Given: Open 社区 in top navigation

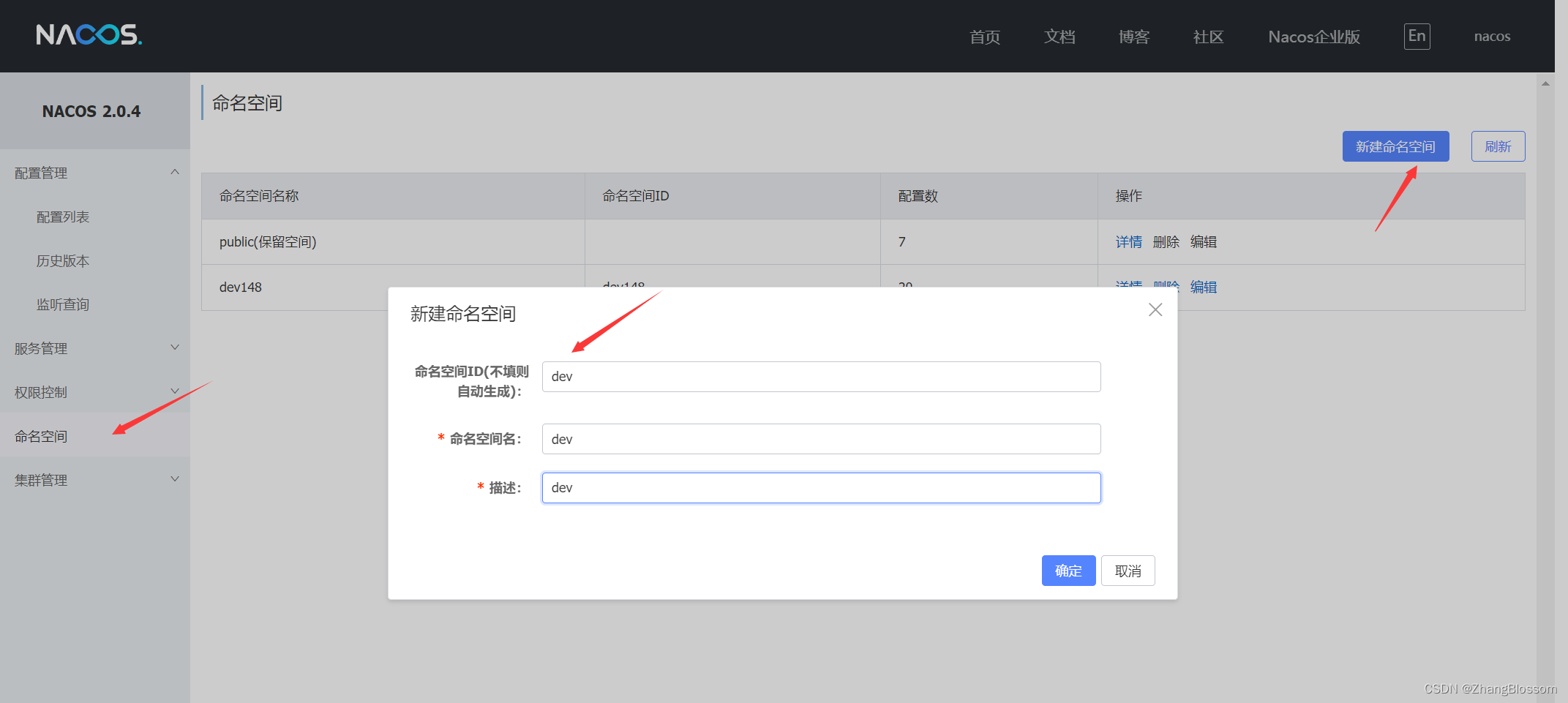Looking at the screenshot, I should [1208, 37].
